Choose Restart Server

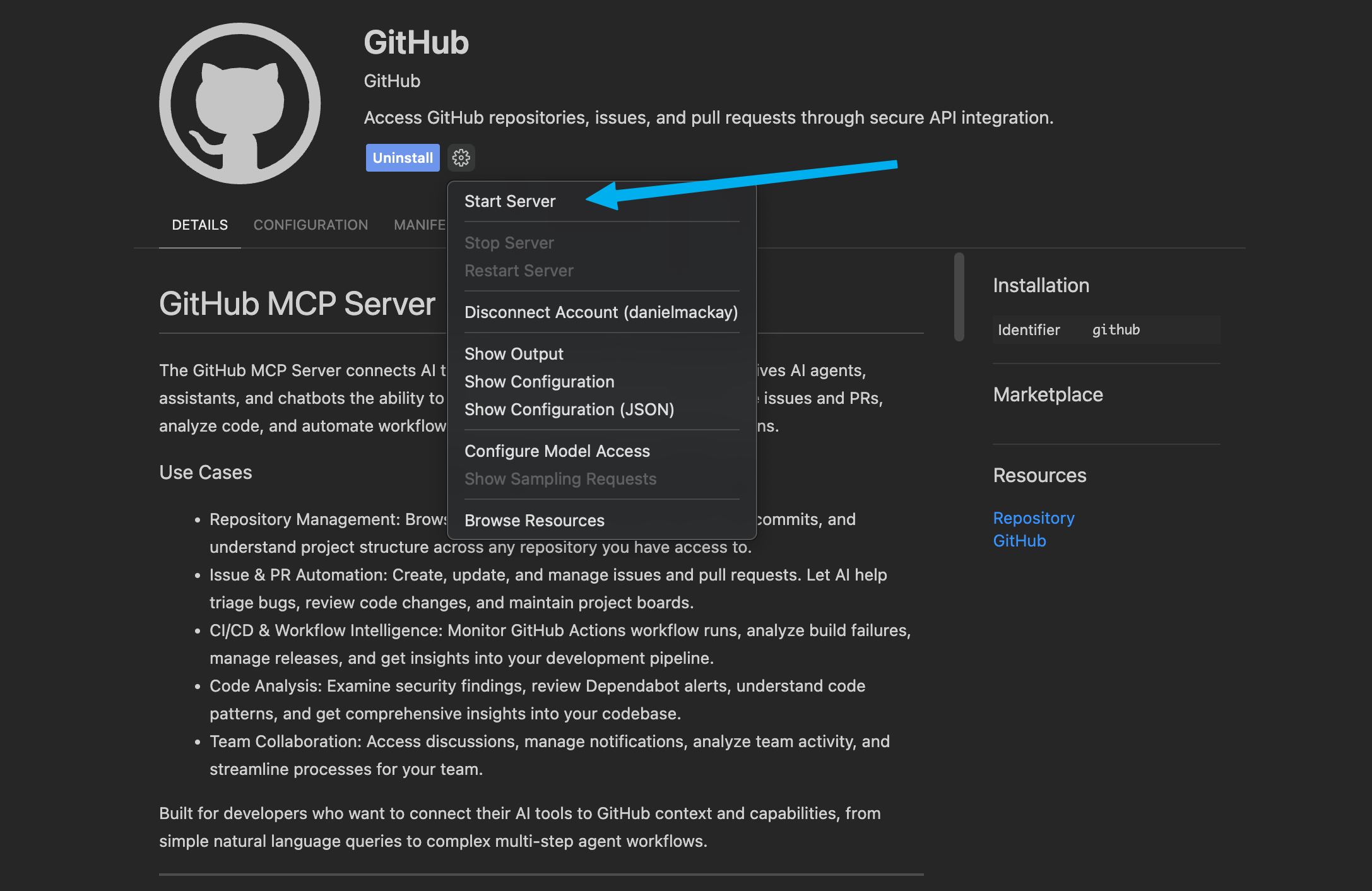(x=519, y=270)
